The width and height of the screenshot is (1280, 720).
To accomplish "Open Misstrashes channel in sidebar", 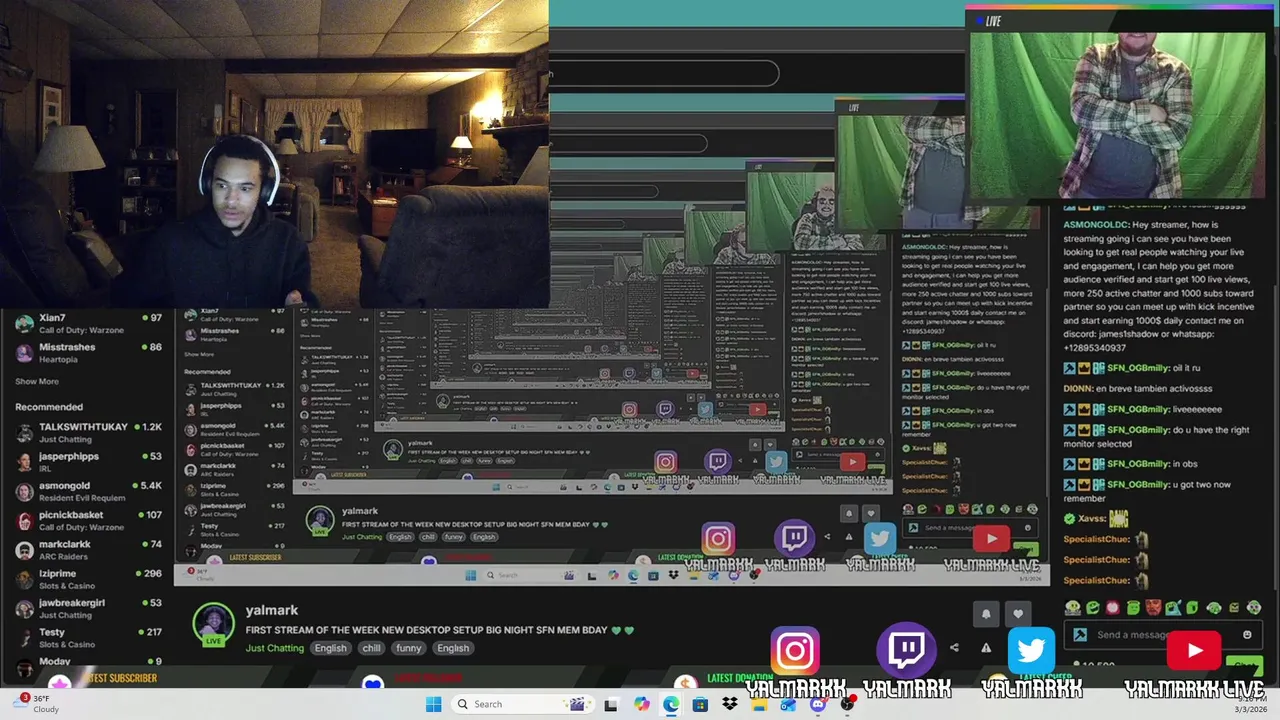I will (x=88, y=352).
